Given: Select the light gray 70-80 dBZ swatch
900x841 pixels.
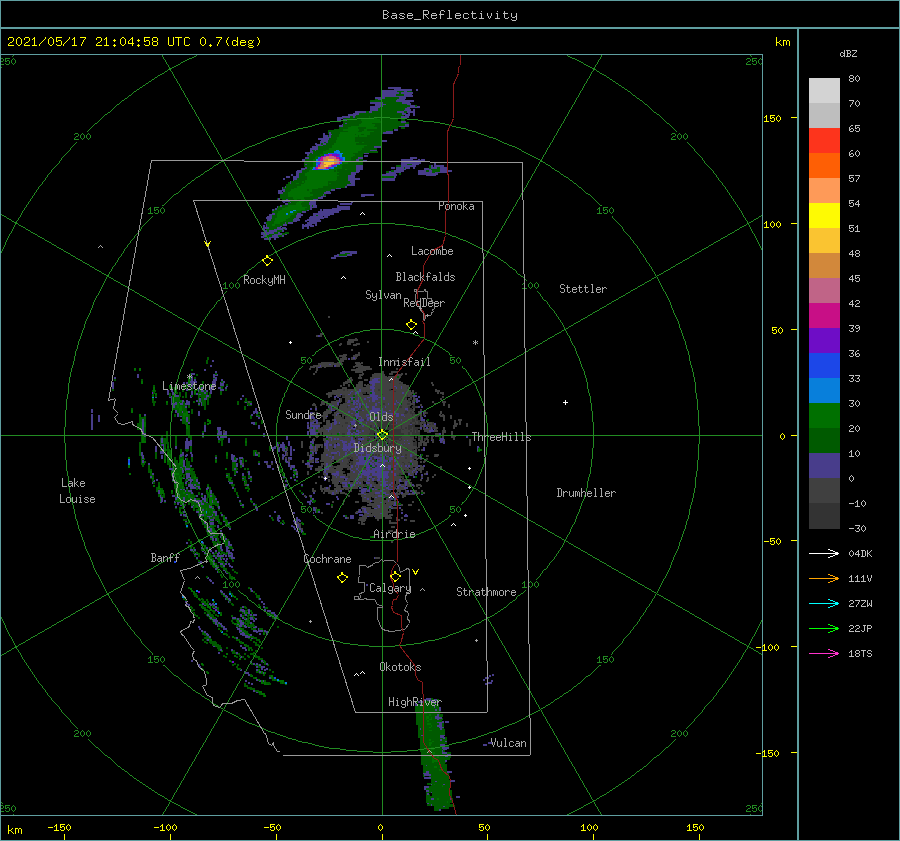Looking at the screenshot, I should tap(824, 91).
